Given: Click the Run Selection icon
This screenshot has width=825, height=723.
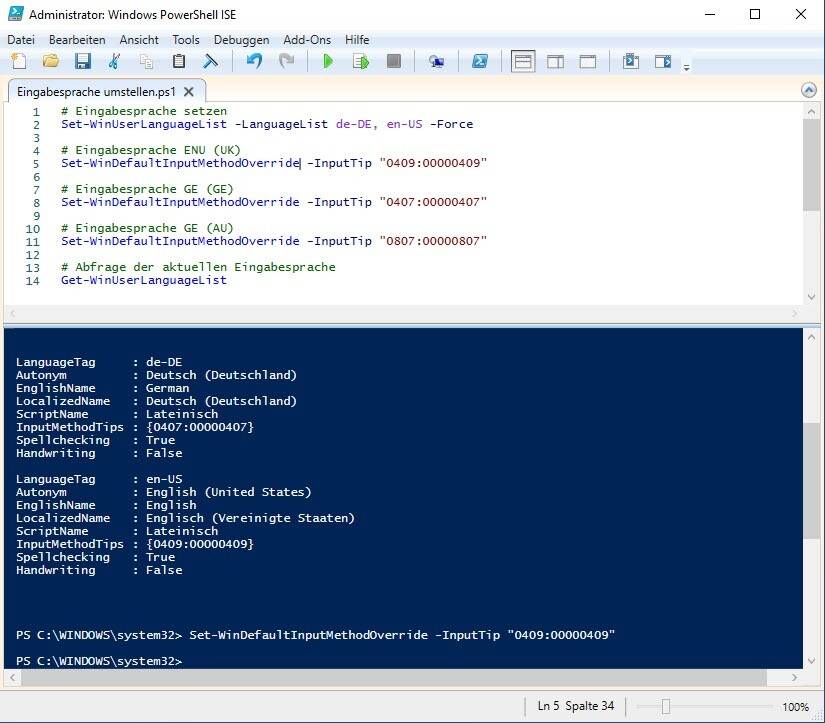Looking at the screenshot, I should click(x=360, y=62).
